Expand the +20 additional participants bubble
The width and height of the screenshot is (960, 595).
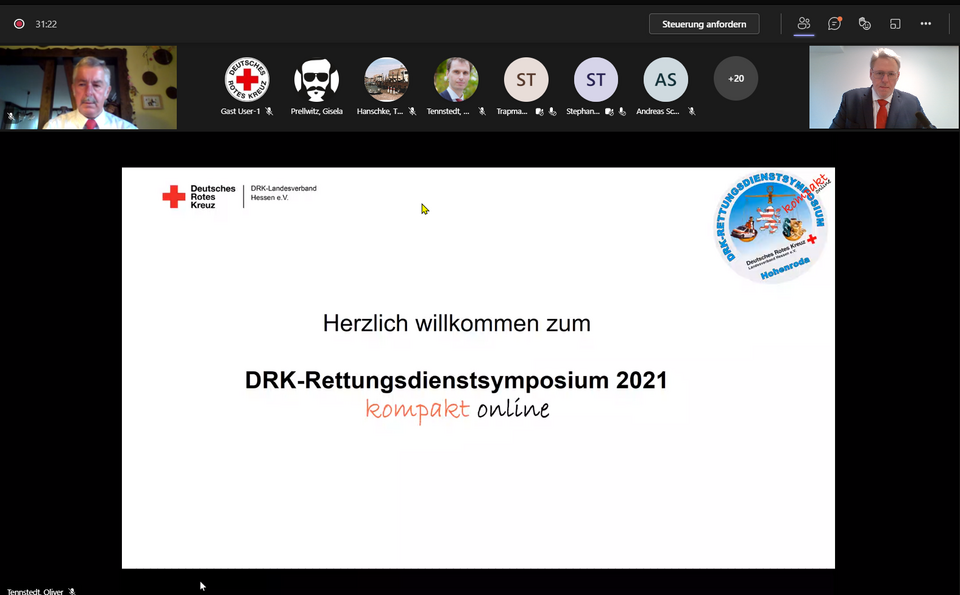tap(736, 79)
